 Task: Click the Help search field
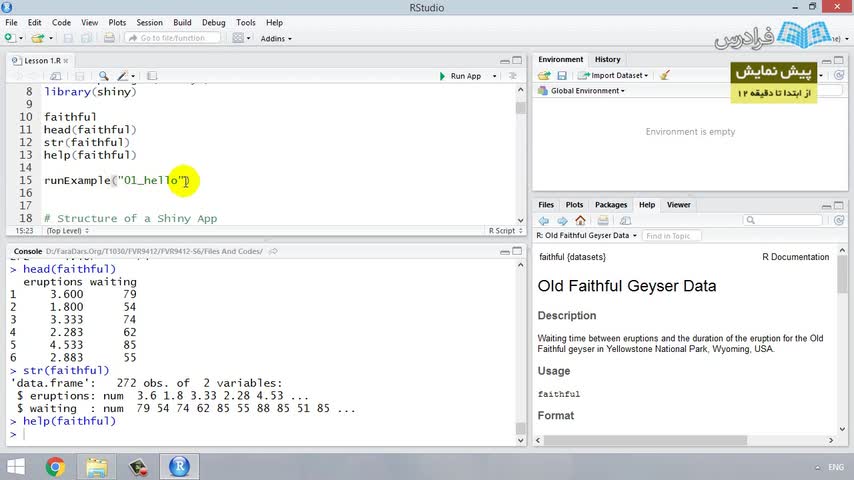[782, 220]
